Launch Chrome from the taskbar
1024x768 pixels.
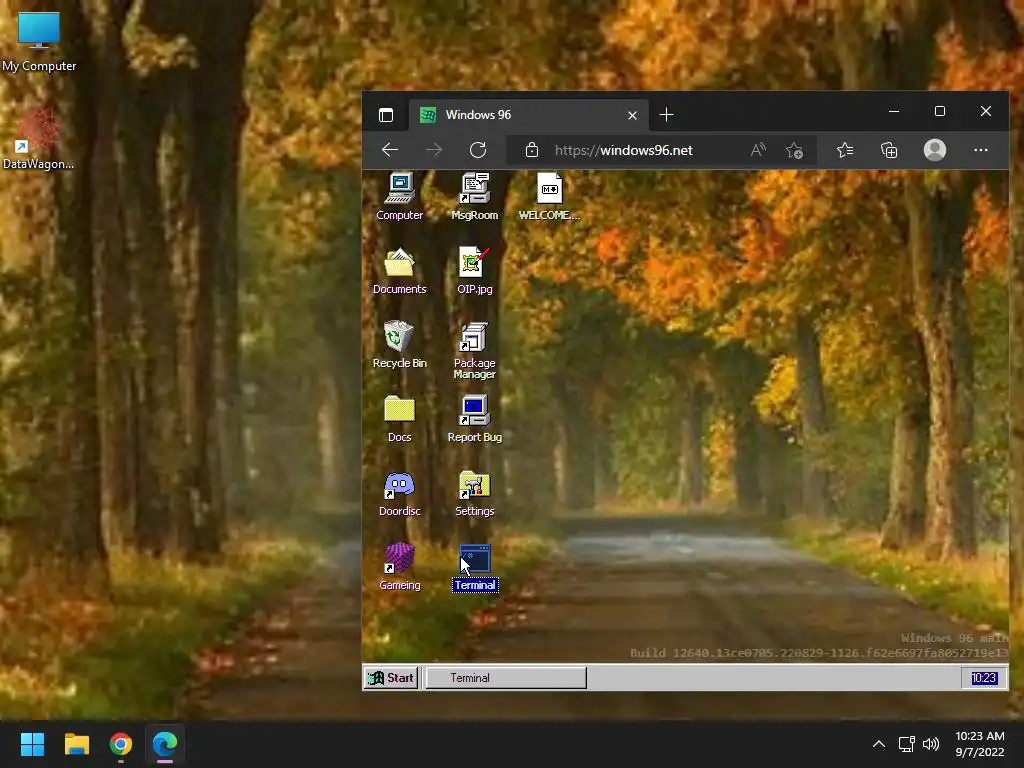point(121,744)
